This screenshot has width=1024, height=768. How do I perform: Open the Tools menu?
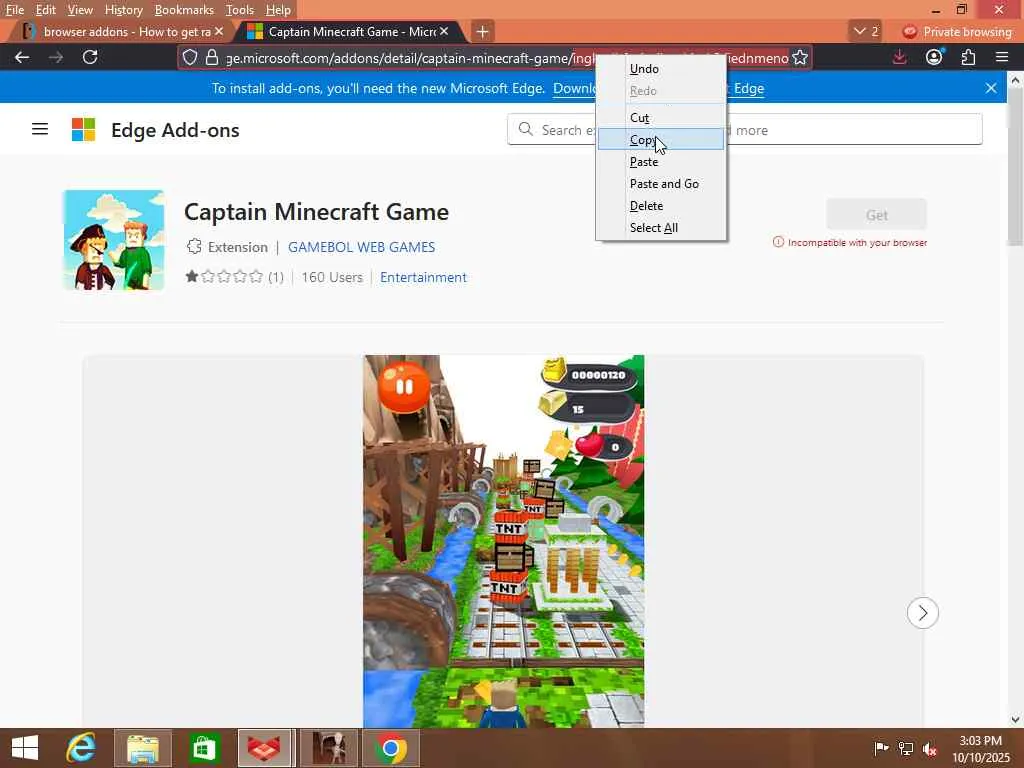pyautogui.click(x=239, y=10)
